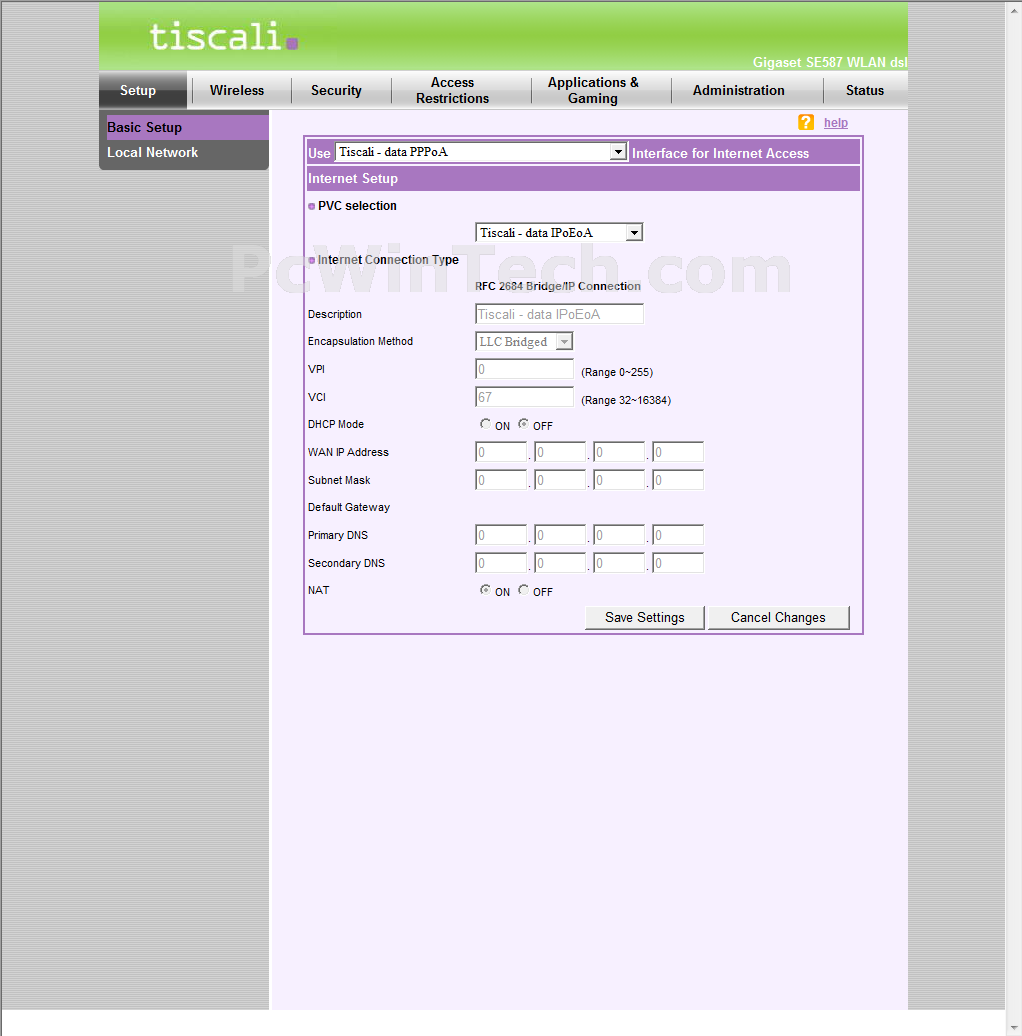This screenshot has width=1022, height=1036.
Task: Open the Encapsulation Method dropdown
Action: (x=524, y=342)
